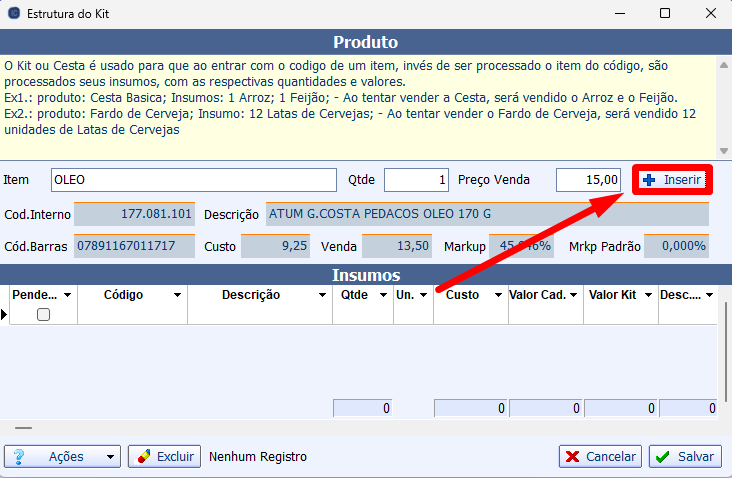Click the Qtde quantity input field

pyautogui.click(x=416, y=180)
